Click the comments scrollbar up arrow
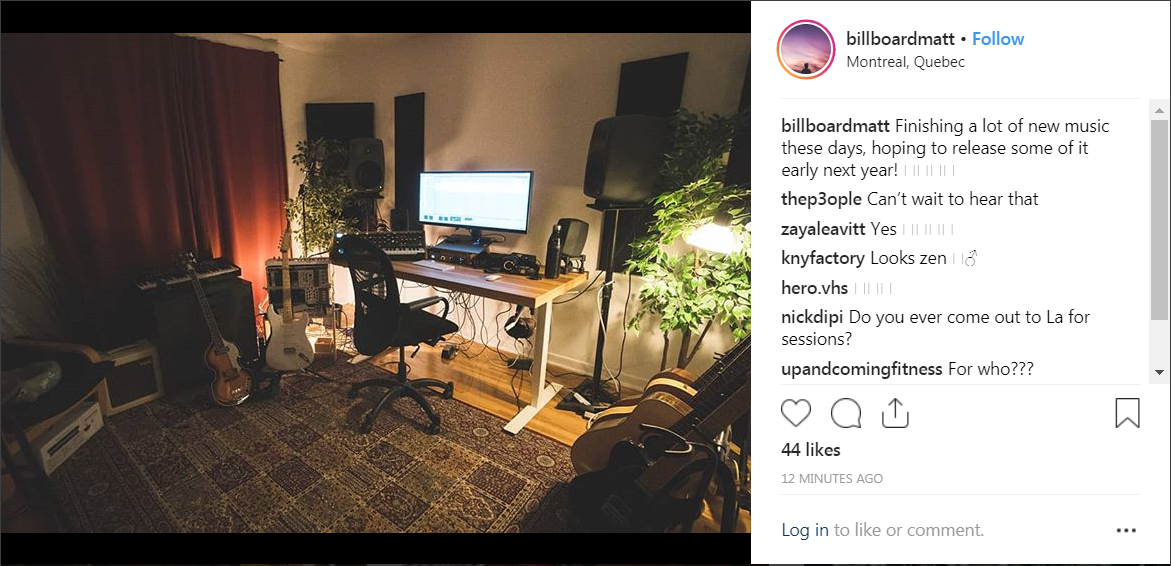This screenshot has width=1171, height=566. 1159,111
